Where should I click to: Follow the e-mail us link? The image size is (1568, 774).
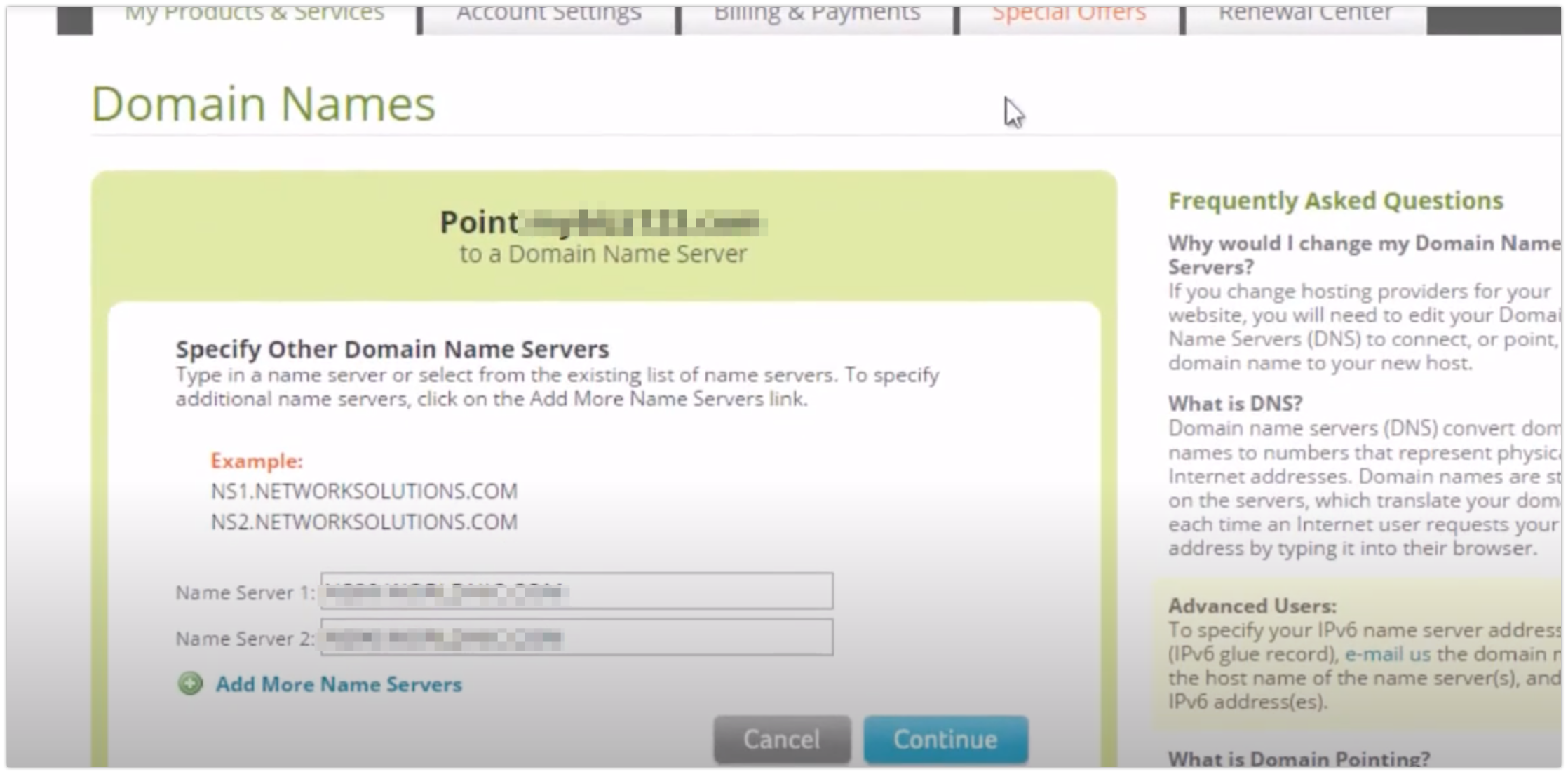coord(1387,654)
